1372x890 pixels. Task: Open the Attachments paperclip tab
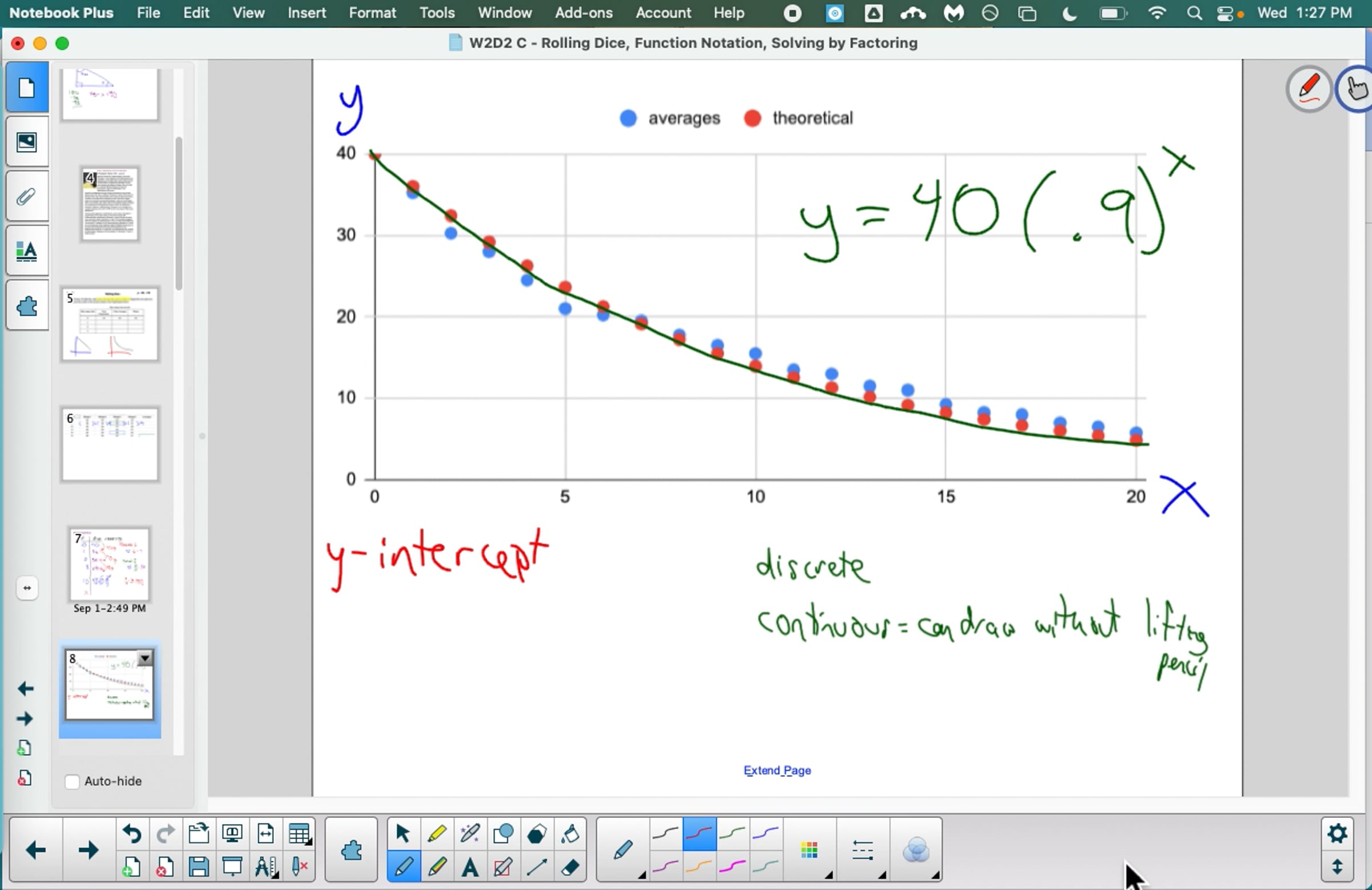(x=26, y=197)
